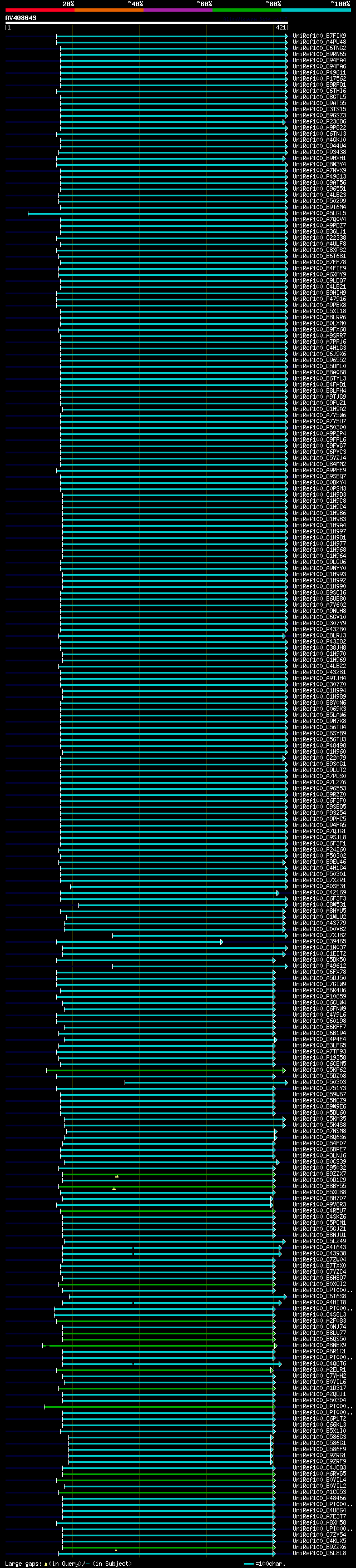
Task: Select the UniRef100_P48498 label
Action: tap(319, 746)
